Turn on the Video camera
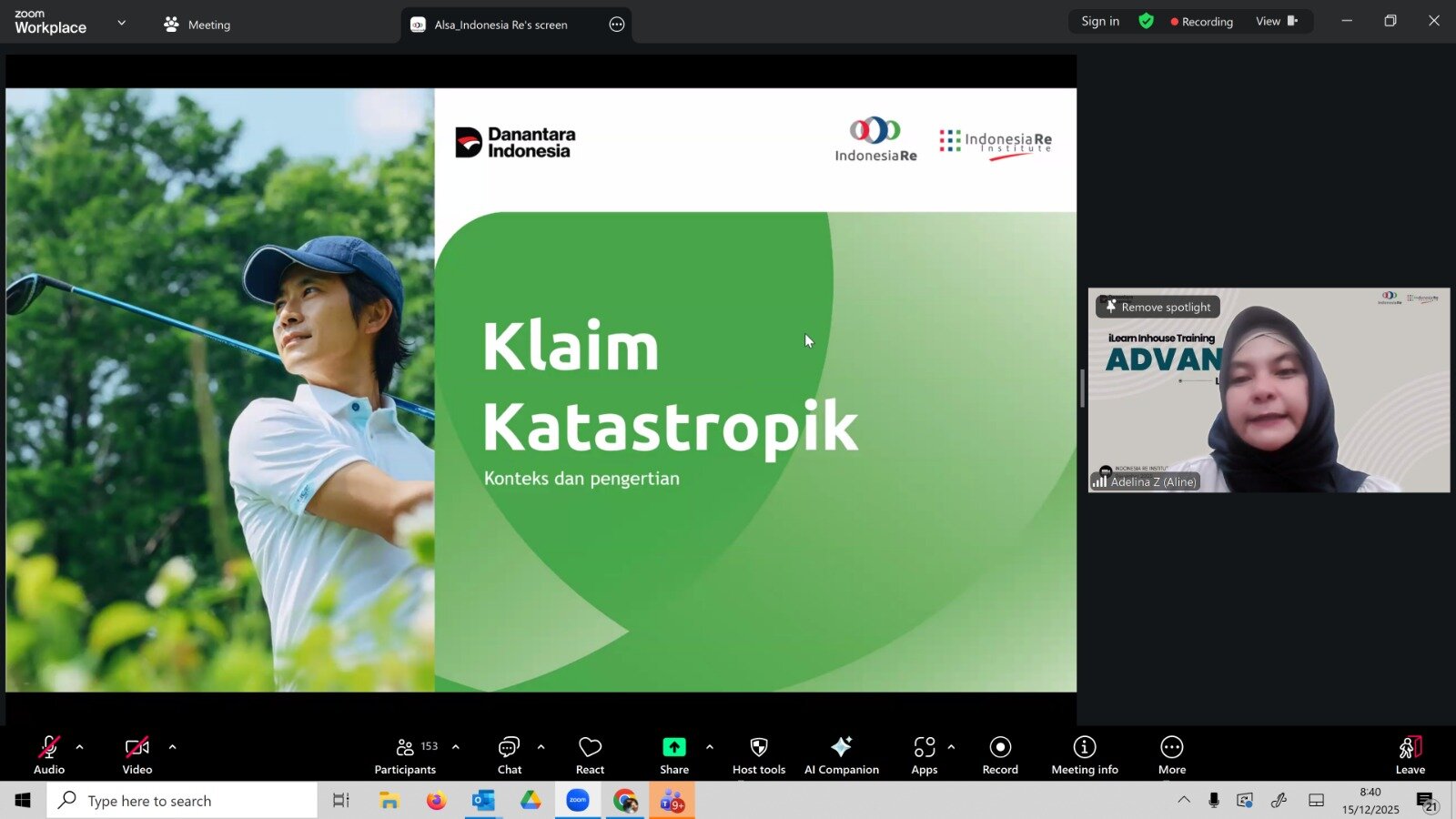Image resolution: width=1456 pixels, height=819 pixels. click(137, 755)
